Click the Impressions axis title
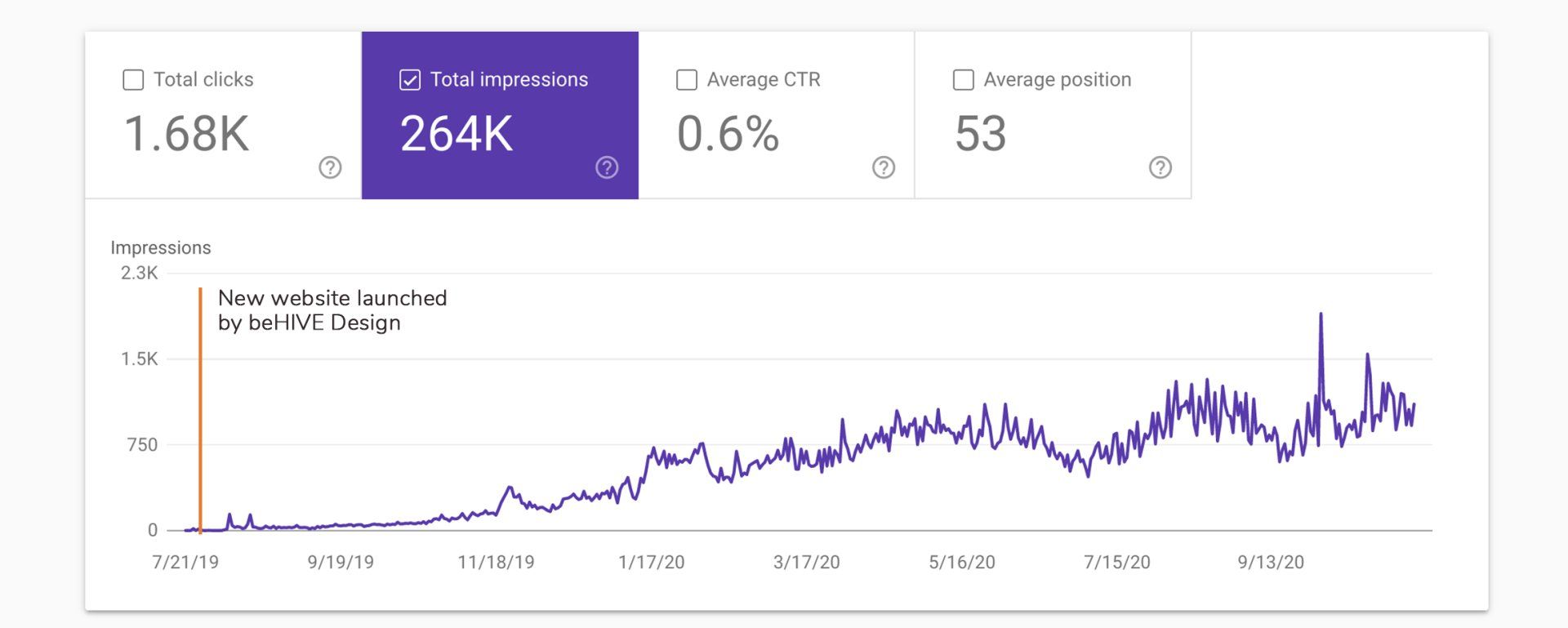The height and width of the screenshot is (628, 1568). point(161,247)
